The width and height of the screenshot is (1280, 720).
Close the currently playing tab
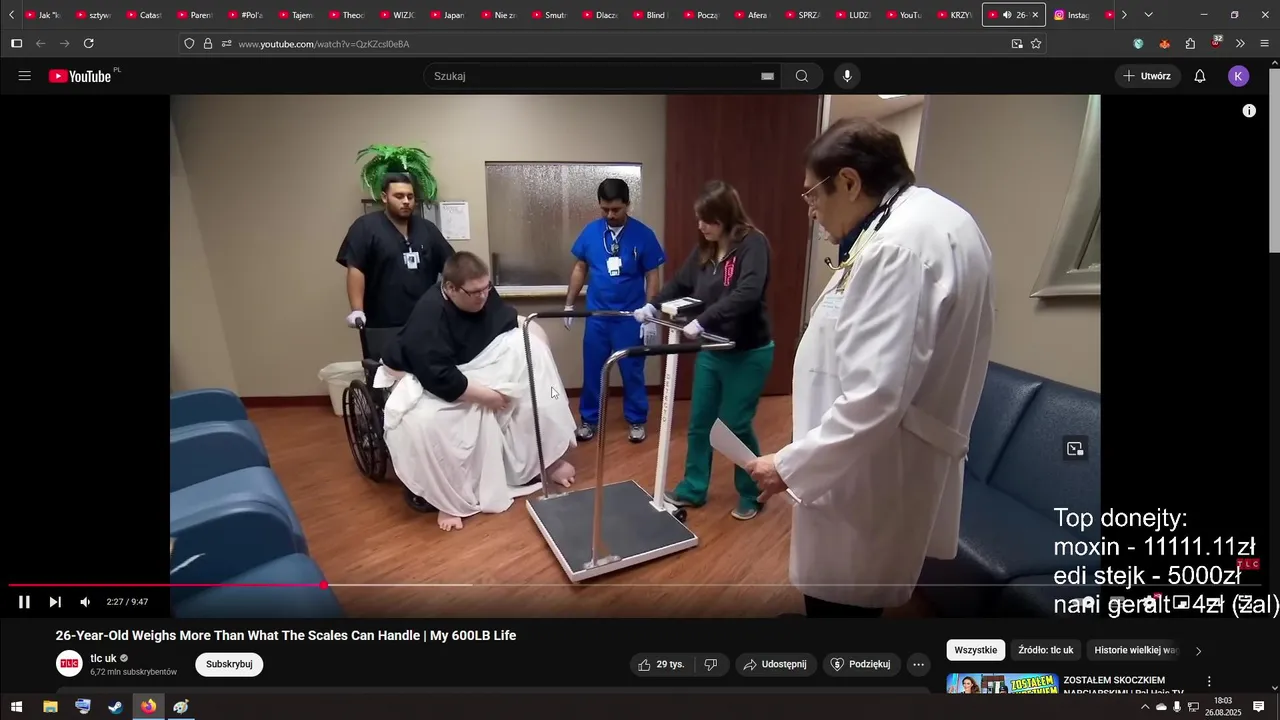[1035, 15]
